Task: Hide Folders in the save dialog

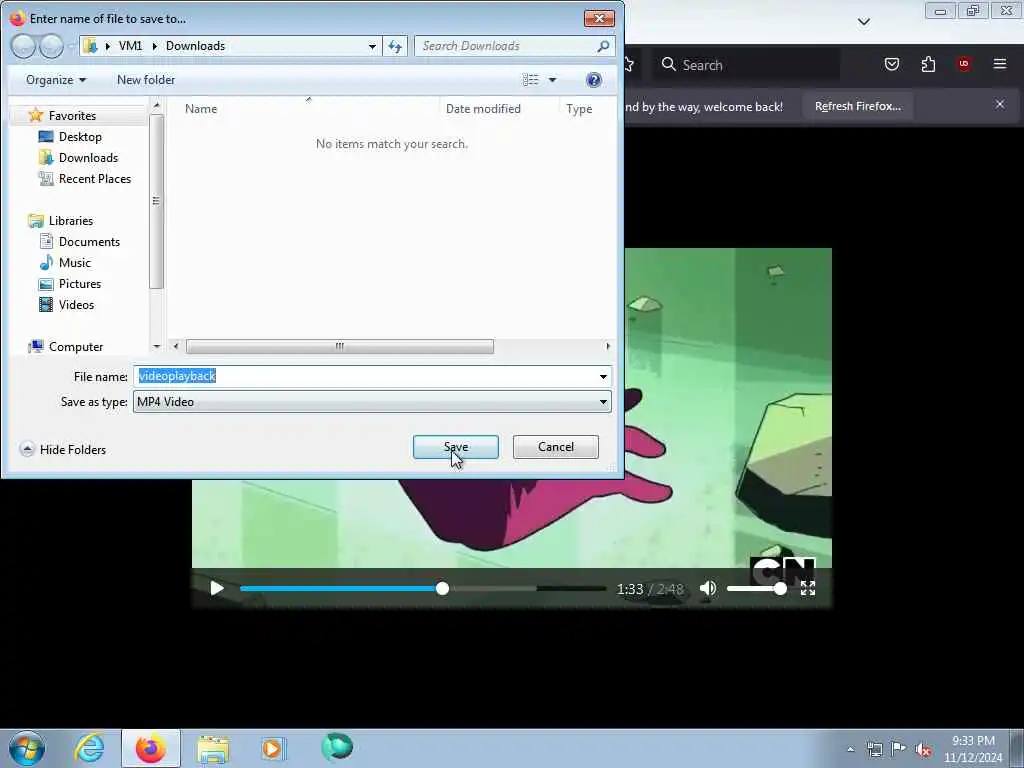Action: pyautogui.click(x=63, y=449)
